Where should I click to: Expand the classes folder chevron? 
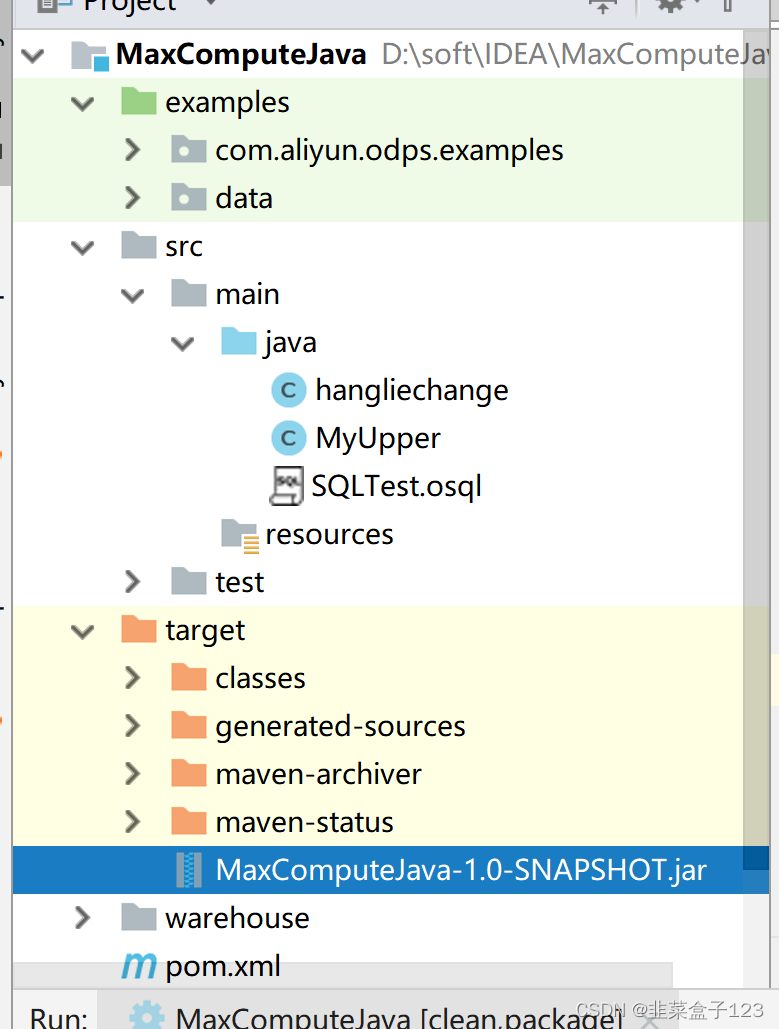pyautogui.click(x=133, y=678)
